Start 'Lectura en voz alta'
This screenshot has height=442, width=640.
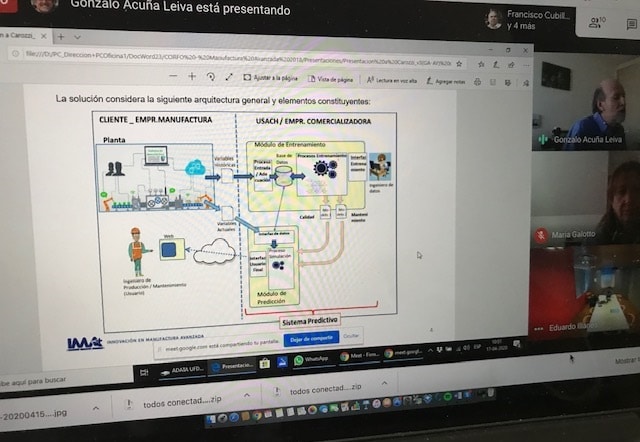[x=392, y=80]
